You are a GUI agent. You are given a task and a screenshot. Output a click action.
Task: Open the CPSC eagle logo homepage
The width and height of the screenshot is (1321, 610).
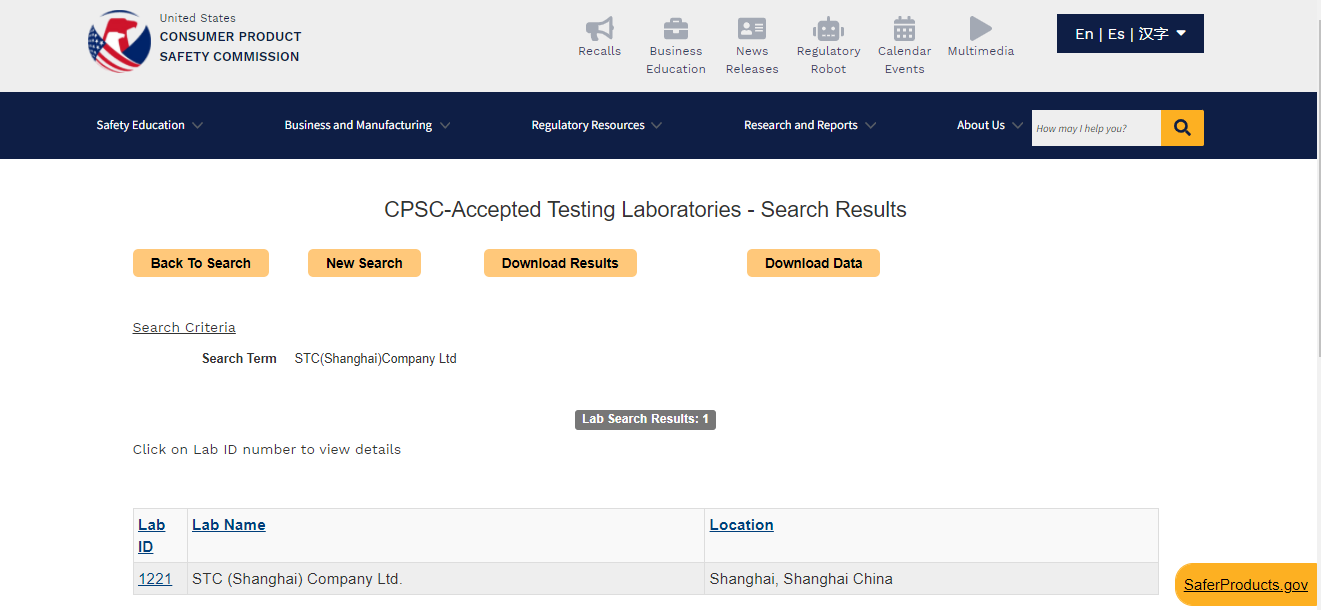click(x=119, y=41)
